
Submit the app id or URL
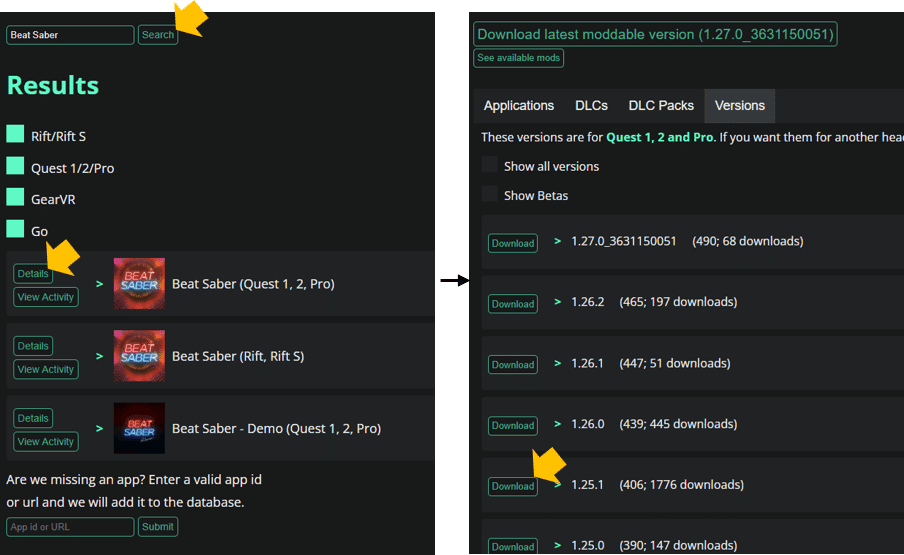tap(157, 527)
